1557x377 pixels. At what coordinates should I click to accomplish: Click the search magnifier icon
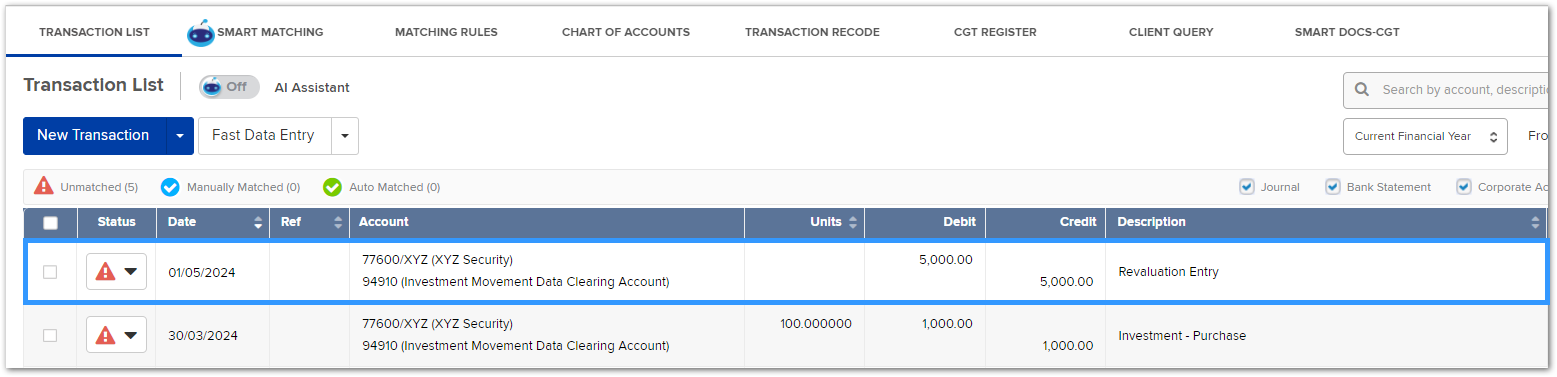tap(1362, 90)
